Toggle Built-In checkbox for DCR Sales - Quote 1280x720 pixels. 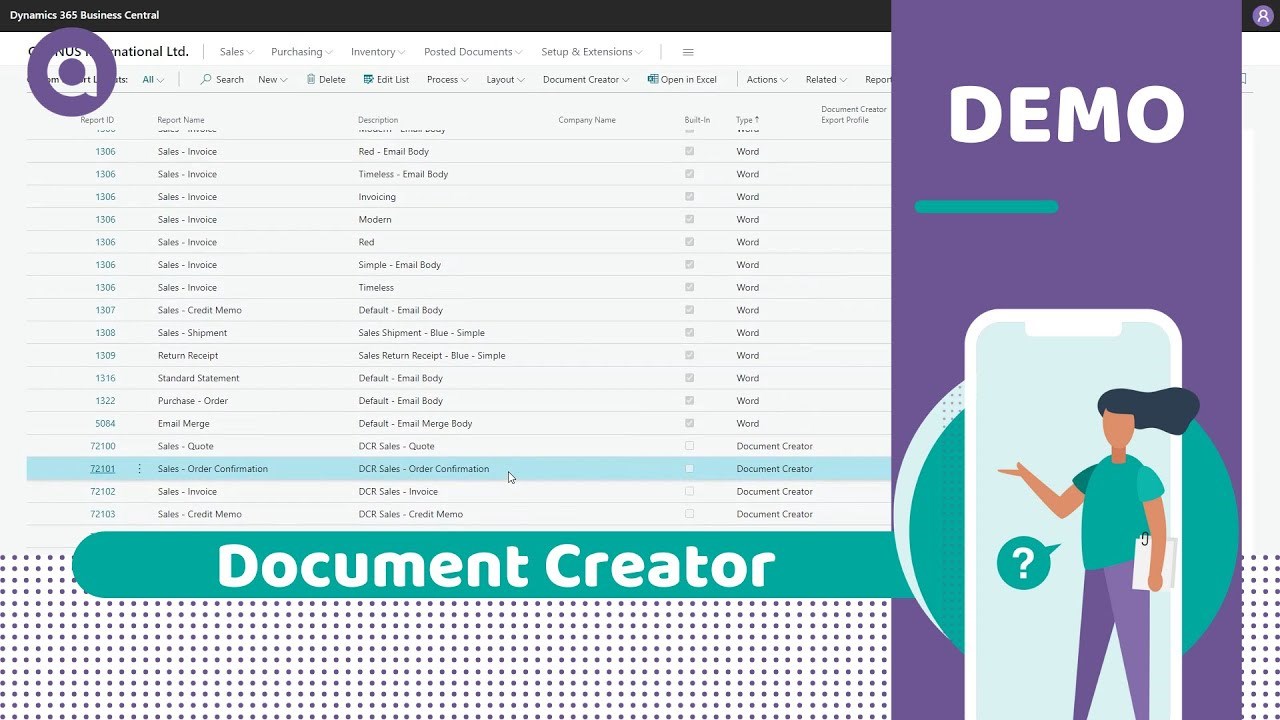pyautogui.click(x=689, y=446)
